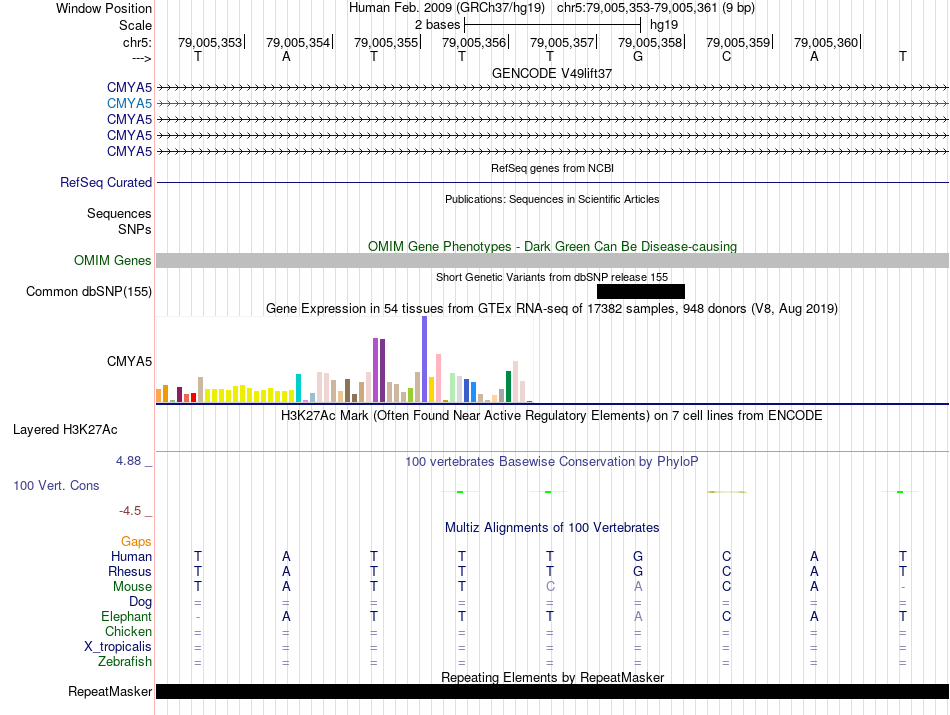The height and width of the screenshot is (715, 950).
Task: Click the Rhesus species label
Action: click(130, 571)
